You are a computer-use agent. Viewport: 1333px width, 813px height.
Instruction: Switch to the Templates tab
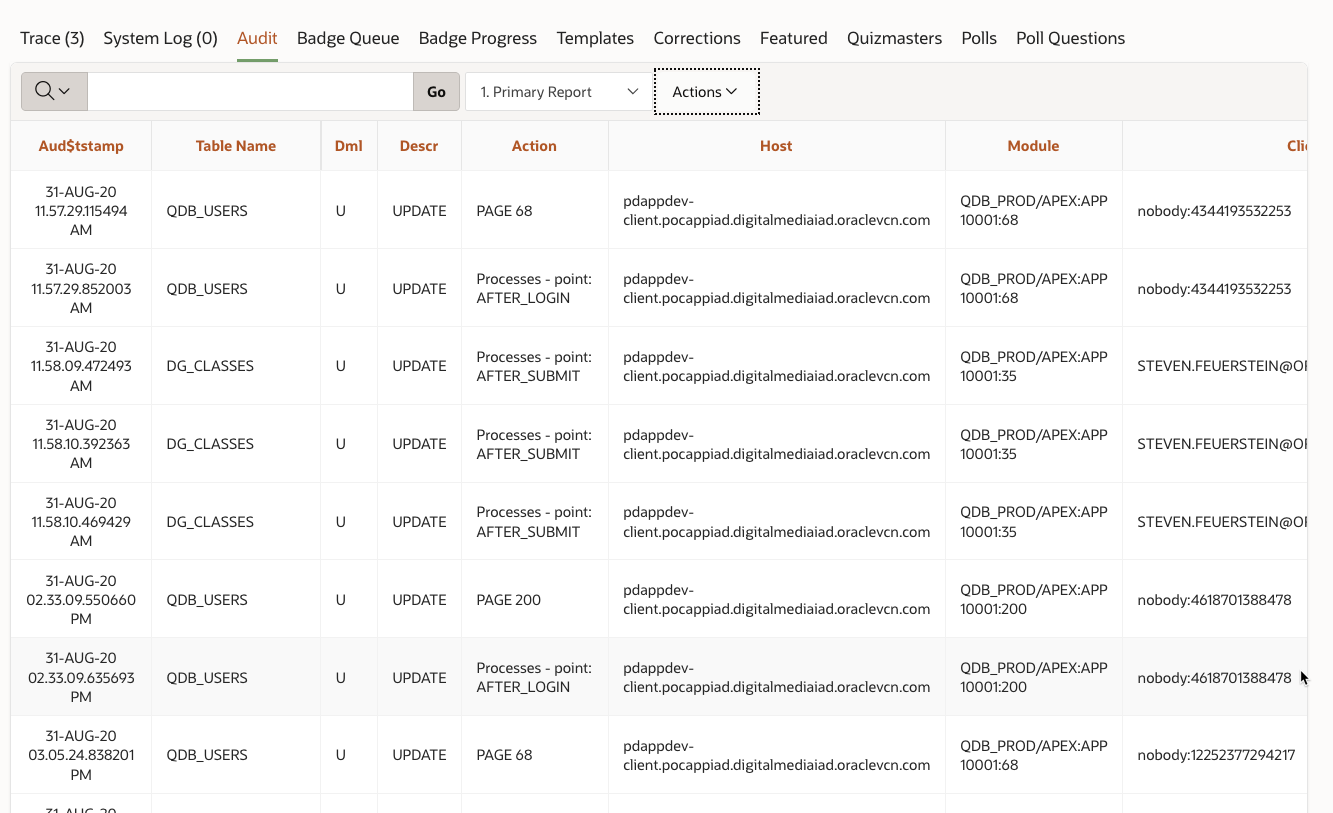click(x=594, y=38)
